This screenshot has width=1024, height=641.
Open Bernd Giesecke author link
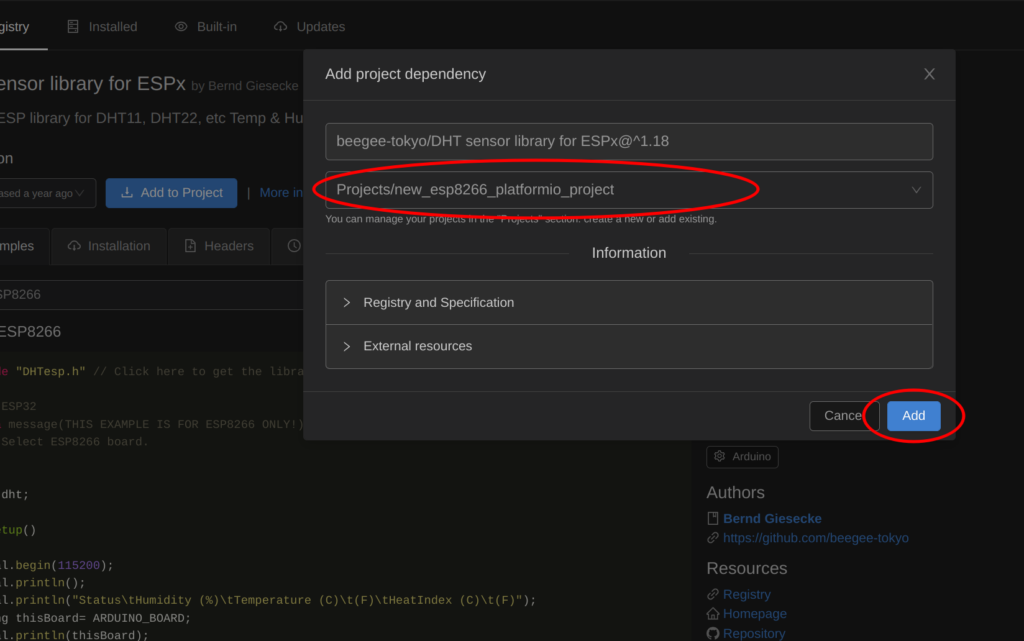click(x=771, y=518)
